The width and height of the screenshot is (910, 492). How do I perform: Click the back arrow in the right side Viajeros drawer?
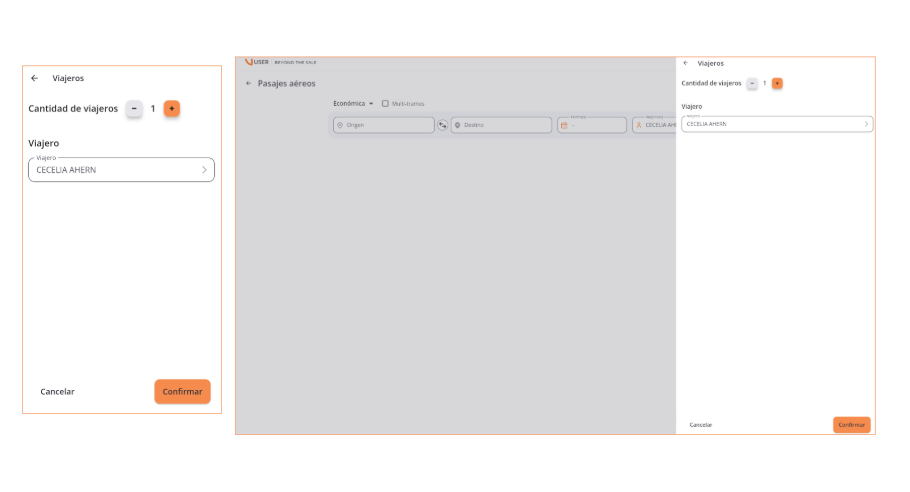(x=685, y=63)
